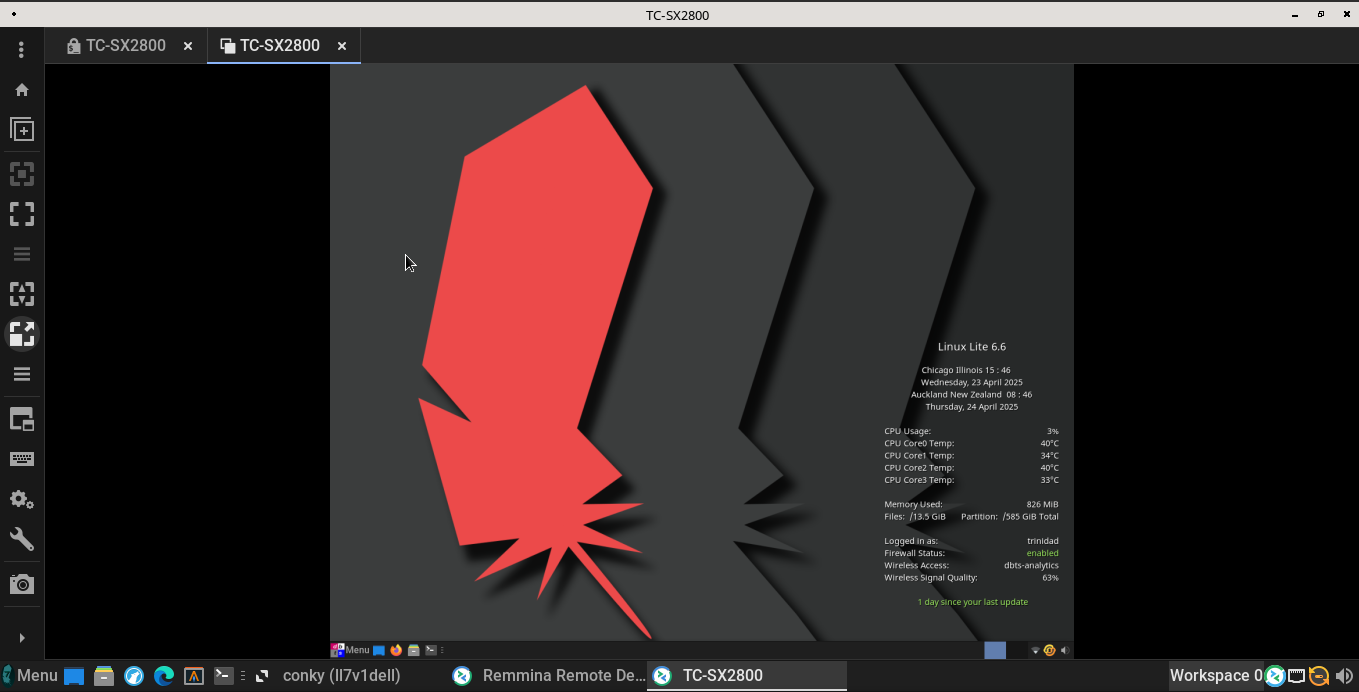This screenshot has height=692, width=1359.
Task: Click the host orange update tray icon
Action: click(1319, 676)
